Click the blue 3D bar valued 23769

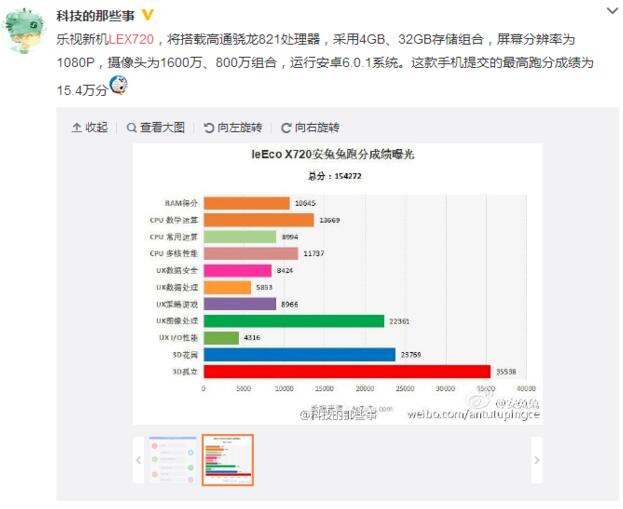300,354
